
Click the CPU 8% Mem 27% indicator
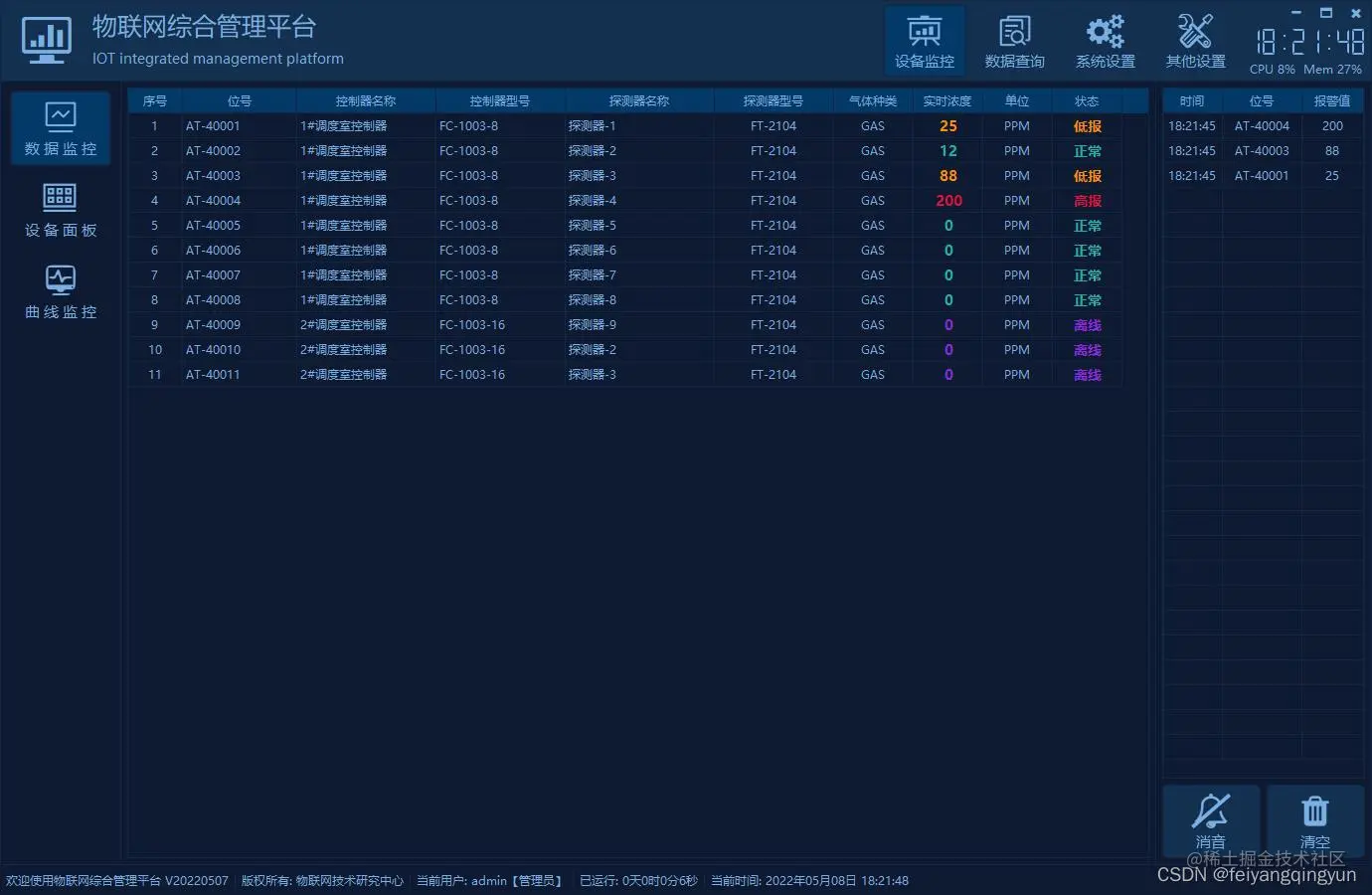[x=1305, y=70]
